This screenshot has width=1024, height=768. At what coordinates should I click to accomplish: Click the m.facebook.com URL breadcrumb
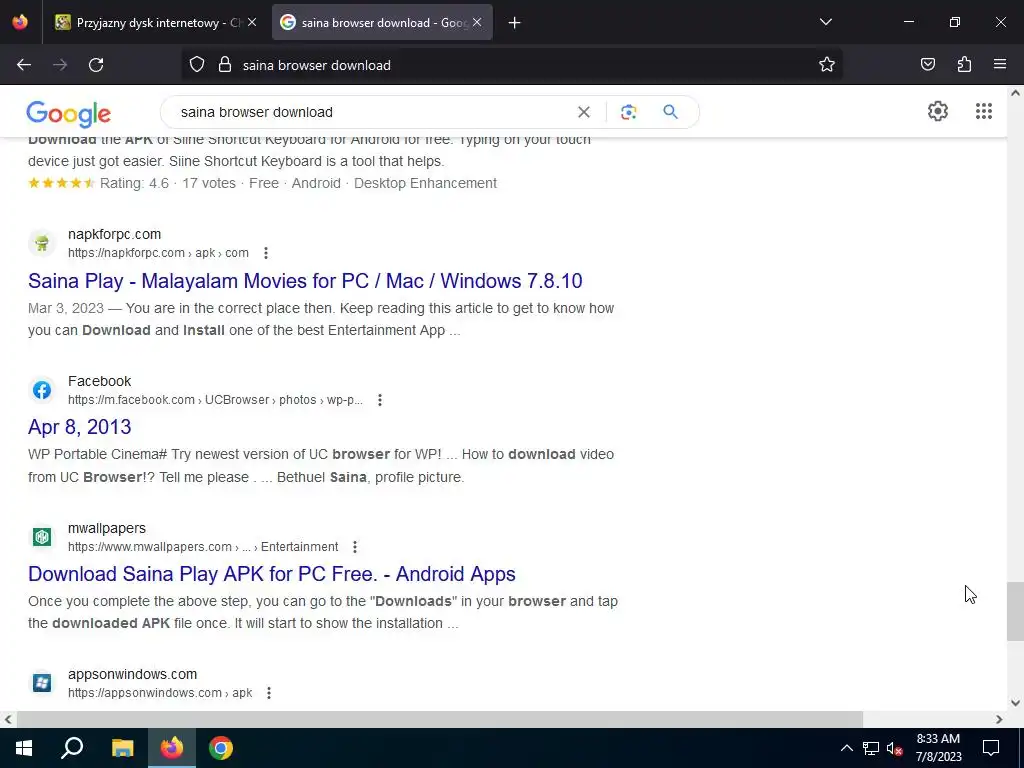click(x=215, y=400)
